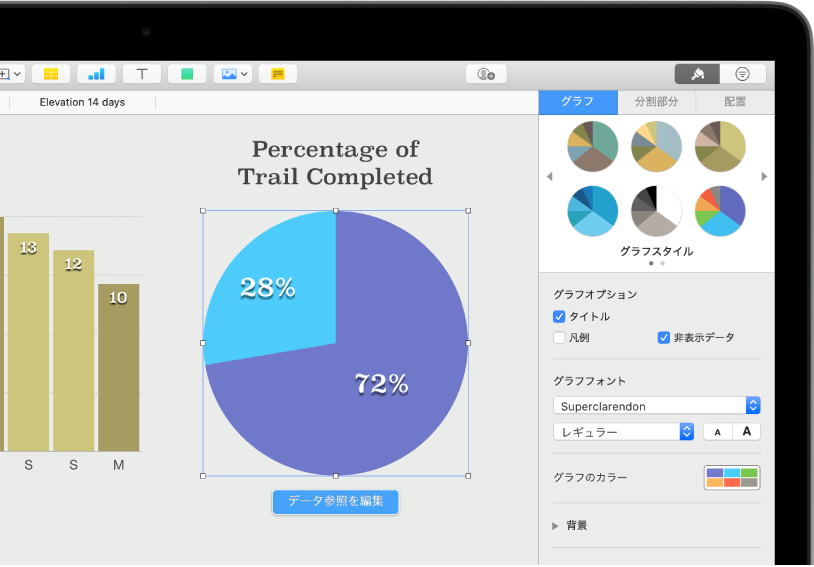
Task: Click the Table icon in toolbar
Action: (x=51, y=74)
